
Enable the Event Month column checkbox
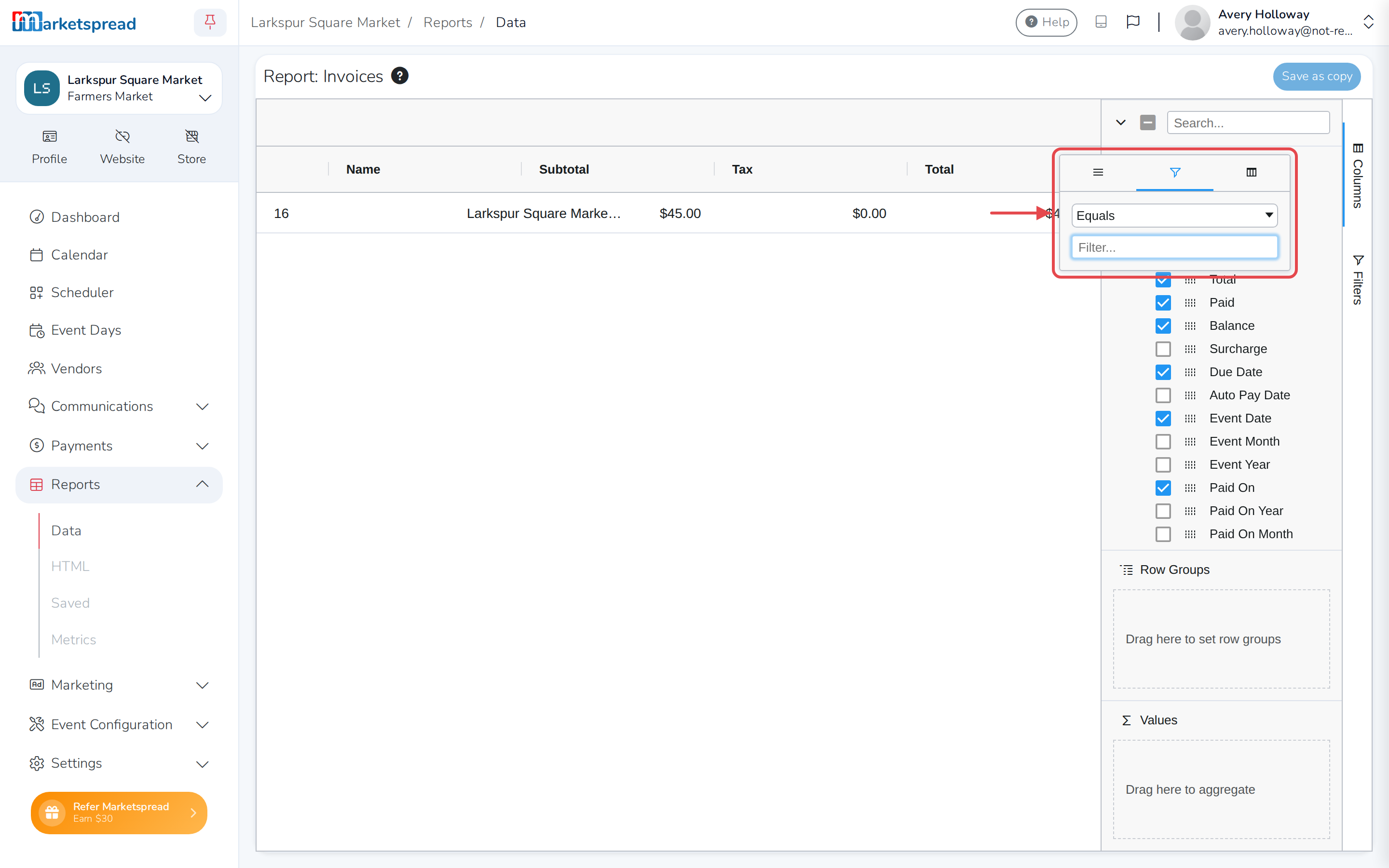pos(1163,441)
